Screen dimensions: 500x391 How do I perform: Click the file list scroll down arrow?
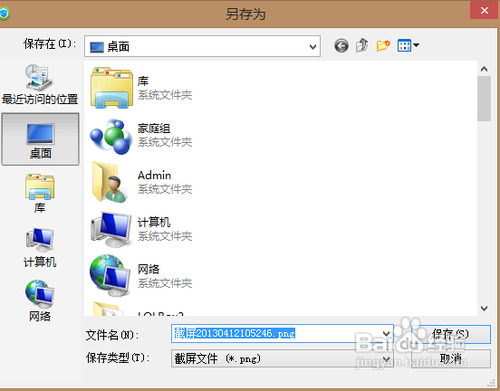[x=484, y=308]
